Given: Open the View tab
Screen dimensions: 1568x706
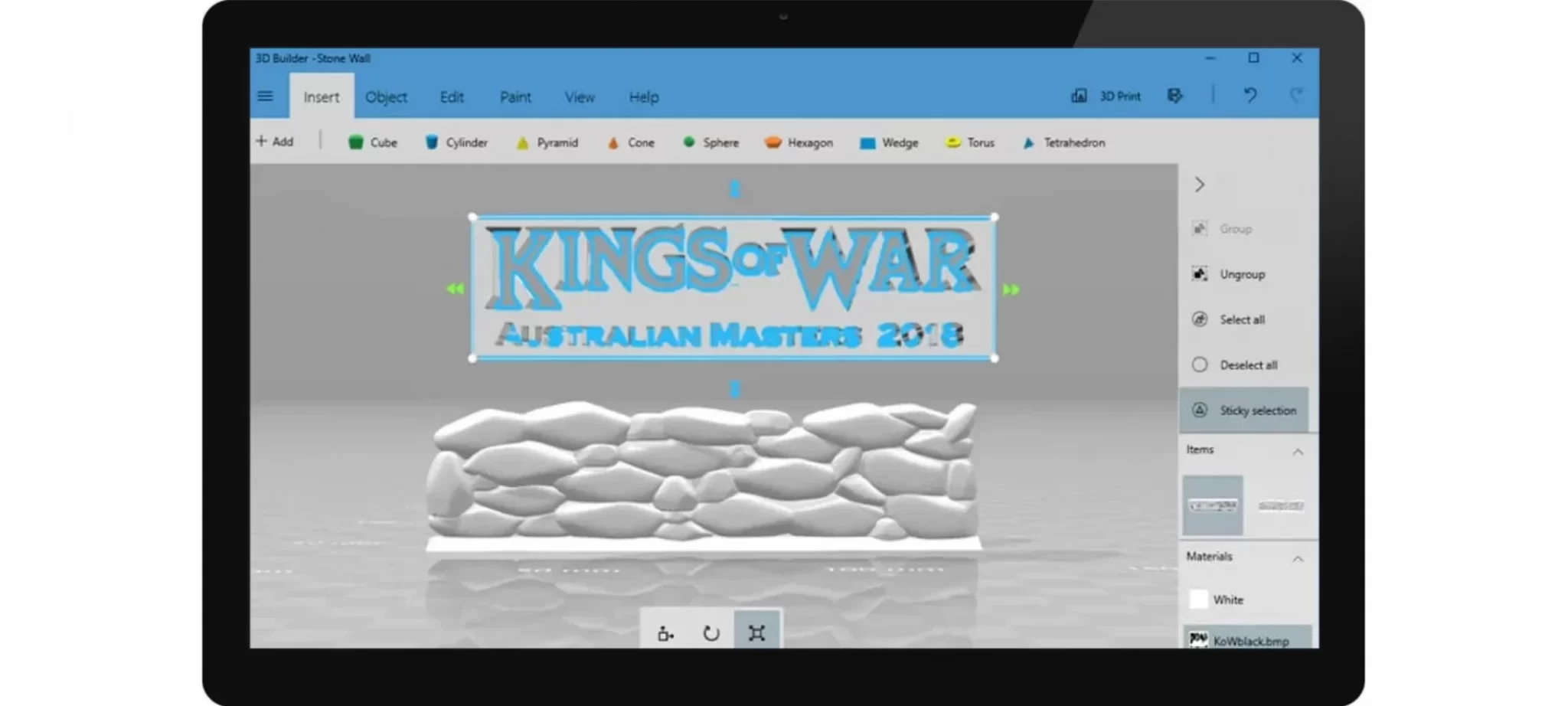Looking at the screenshot, I should 580,97.
